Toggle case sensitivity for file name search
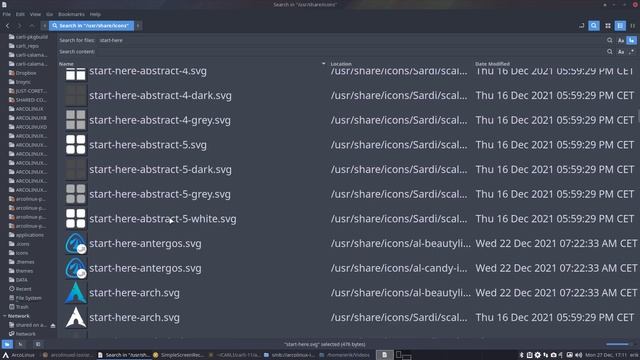Viewport: 640px width, 360px height. (x=621, y=40)
